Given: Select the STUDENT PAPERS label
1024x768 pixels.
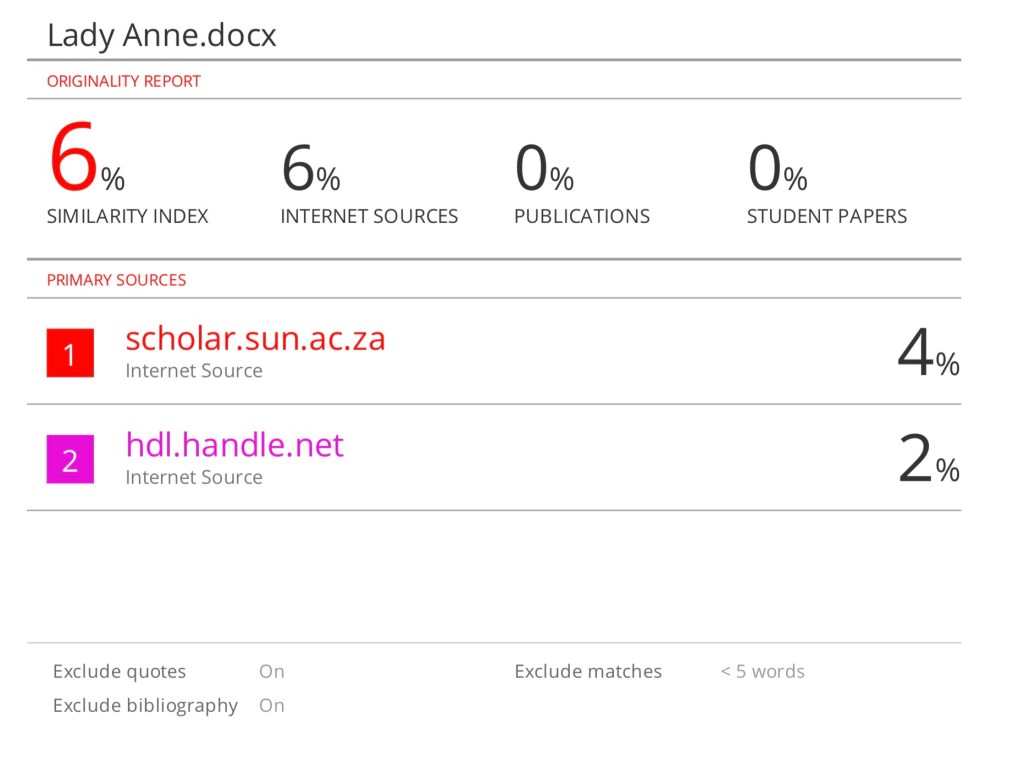Looking at the screenshot, I should tap(826, 216).
